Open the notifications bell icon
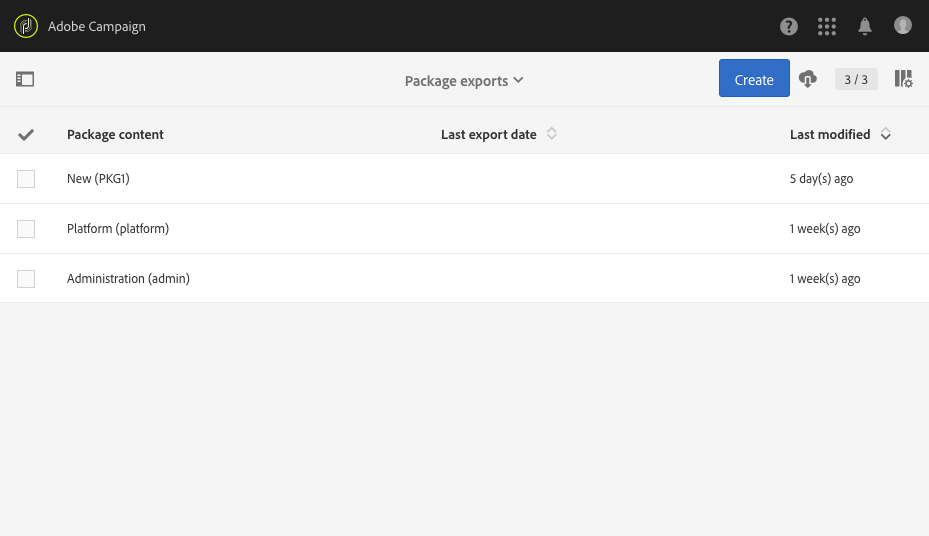 click(x=865, y=26)
